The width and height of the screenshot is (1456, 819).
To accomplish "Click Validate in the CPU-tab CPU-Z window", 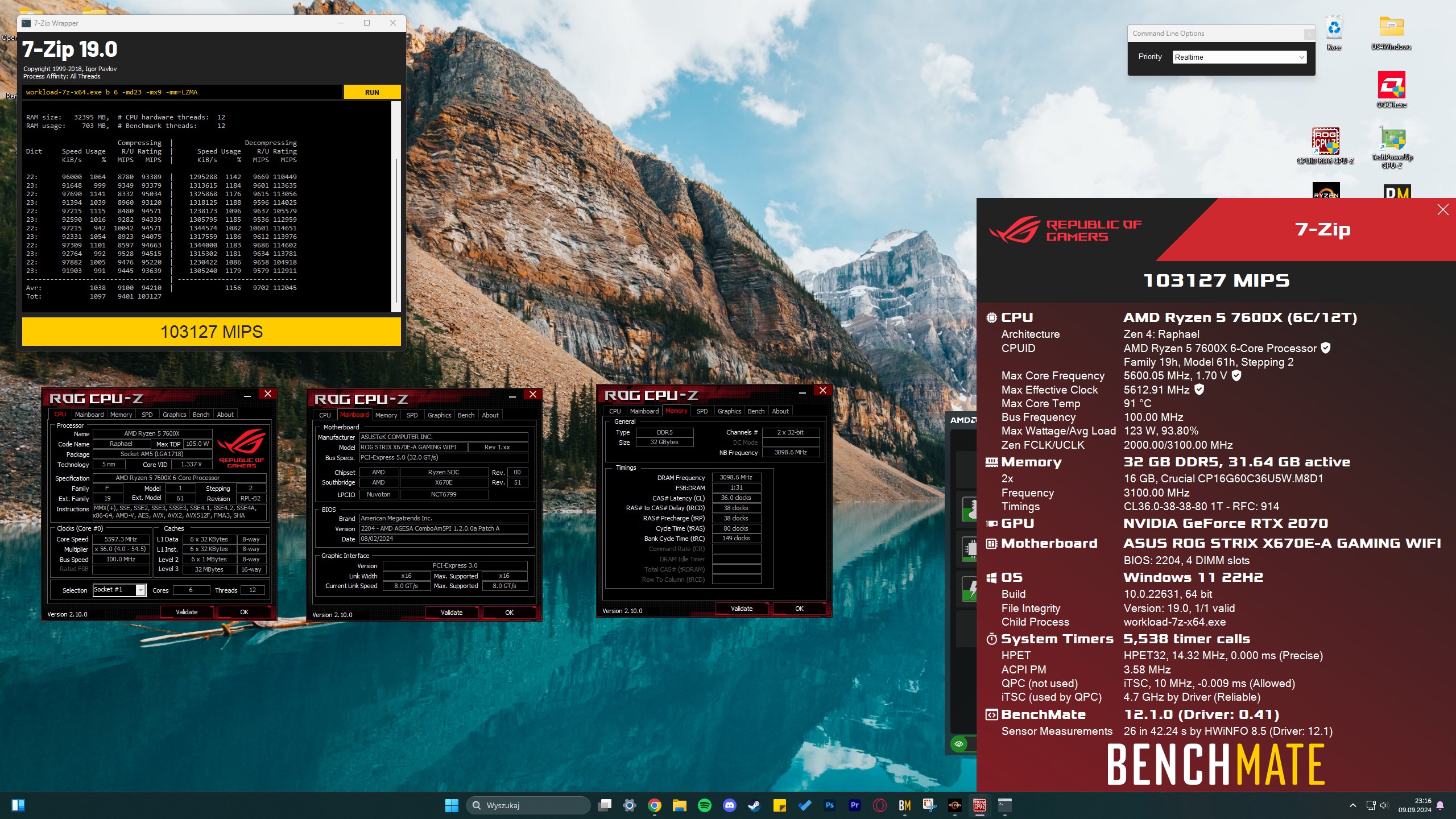I will (187, 612).
